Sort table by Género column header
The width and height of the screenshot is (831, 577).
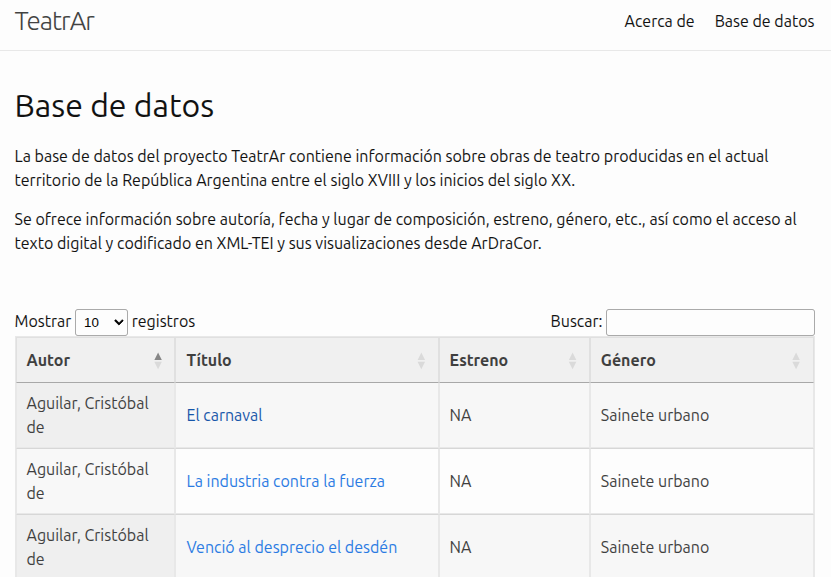pyautogui.click(x=702, y=360)
